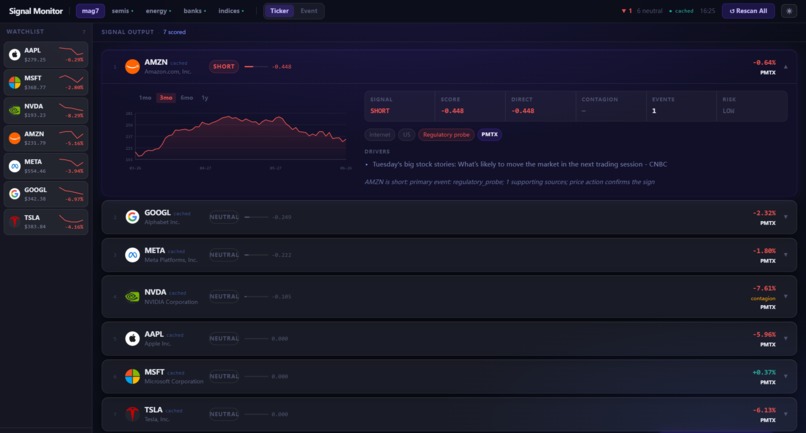Click the MSFT sparkline in the watchlist
This screenshot has width=806, height=433.
click(71, 79)
